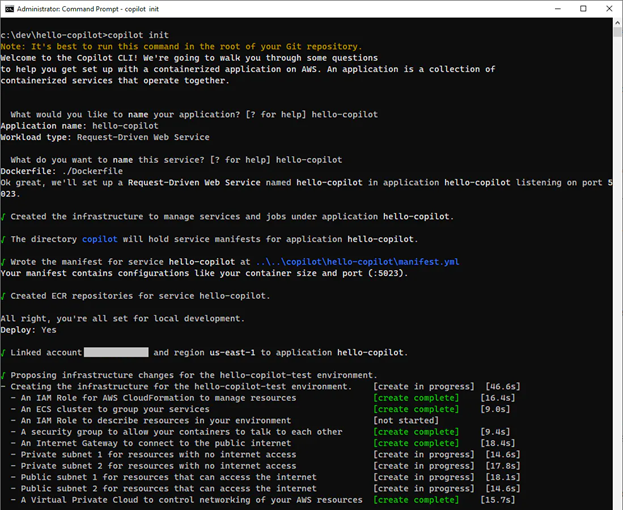623x510 pixels.
Task: Click the scrollbar up arrow
Action: [617, 22]
